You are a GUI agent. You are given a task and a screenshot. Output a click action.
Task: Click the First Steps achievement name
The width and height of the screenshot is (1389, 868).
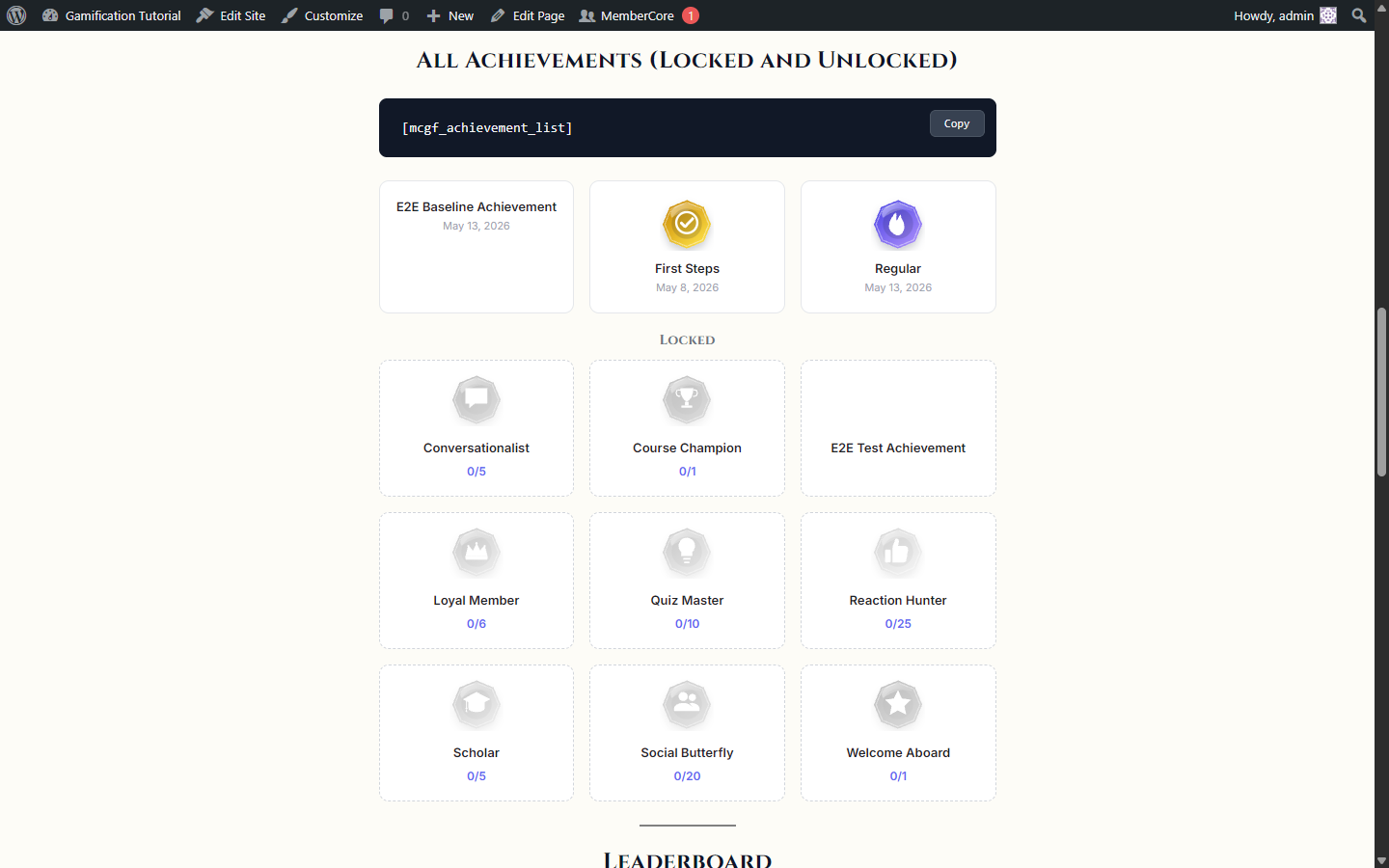click(x=687, y=268)
